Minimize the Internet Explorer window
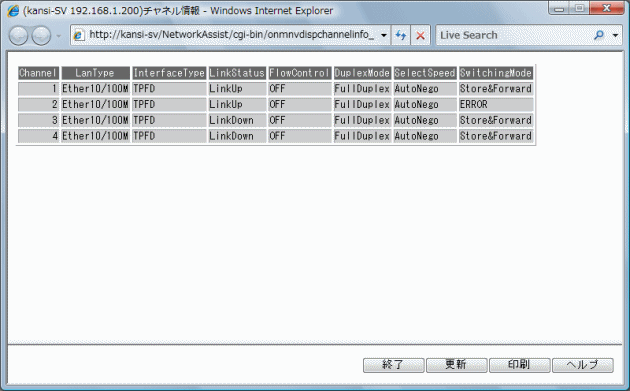 click(558, 8)
